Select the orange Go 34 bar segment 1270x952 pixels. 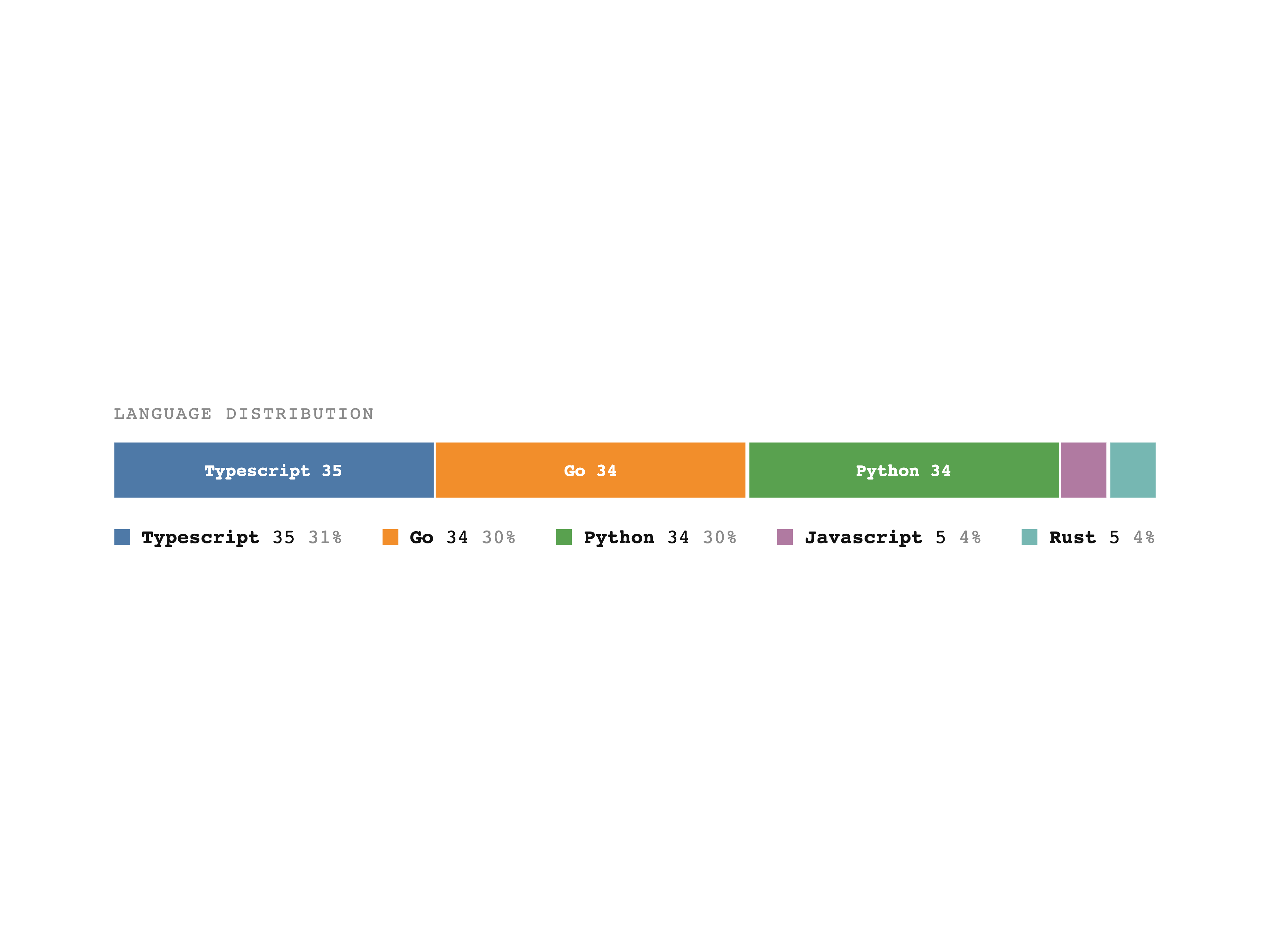pyautogui.click(x=590, y=470)
